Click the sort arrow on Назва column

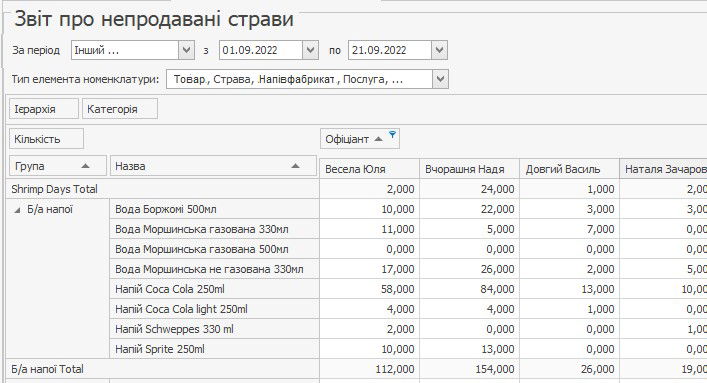(295, 166)
